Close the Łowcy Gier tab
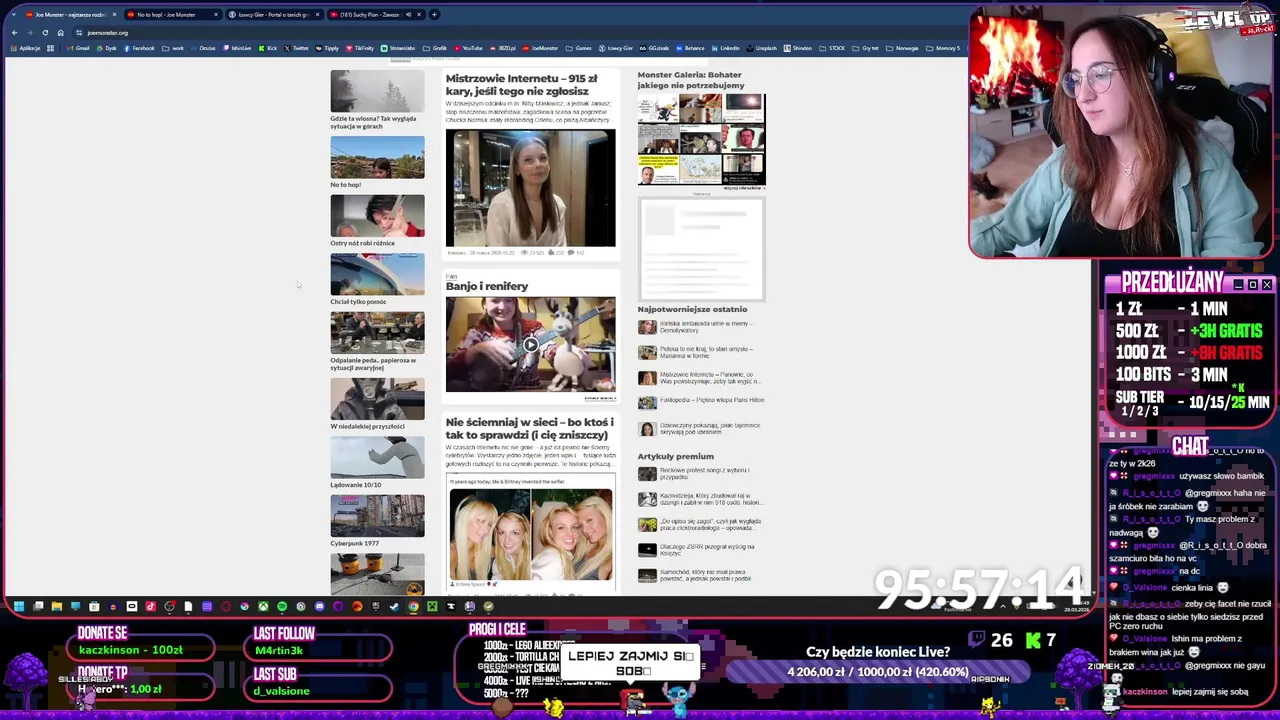The width and height of the screenshot is (1280, 720). click(x=317, y=14)
